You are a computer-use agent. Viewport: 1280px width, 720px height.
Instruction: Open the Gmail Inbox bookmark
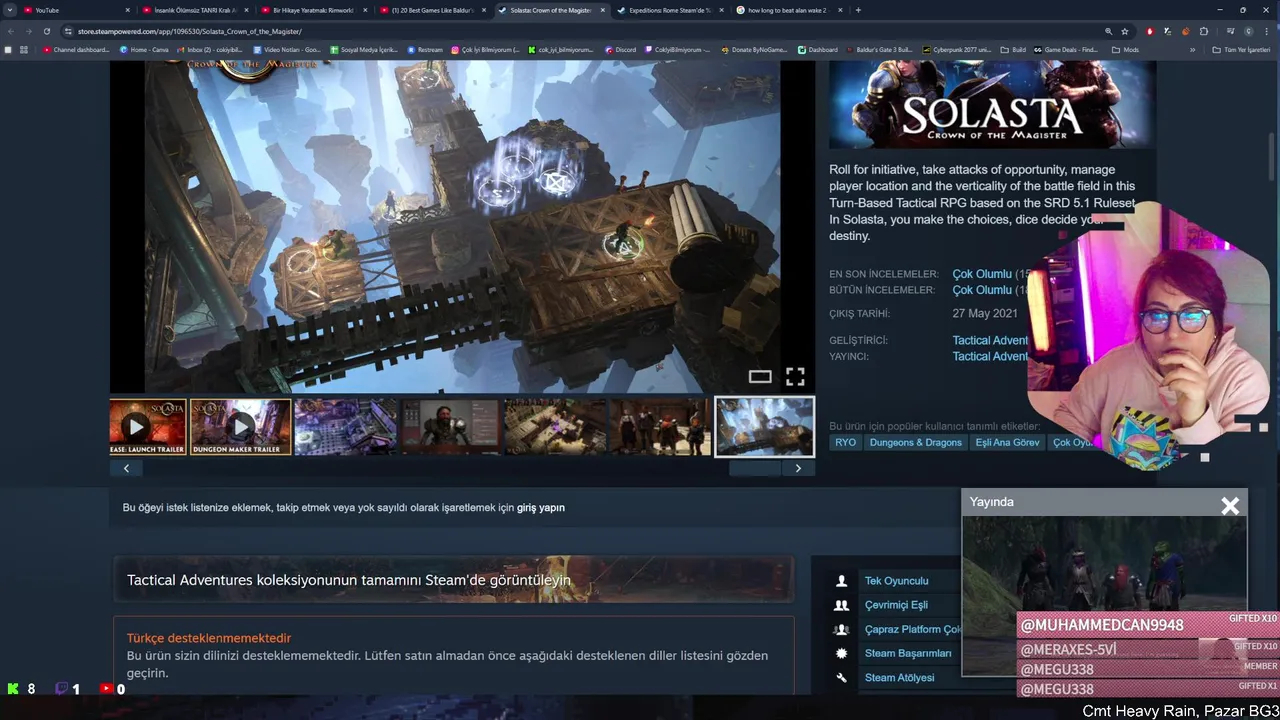click(x=210, y=49)
